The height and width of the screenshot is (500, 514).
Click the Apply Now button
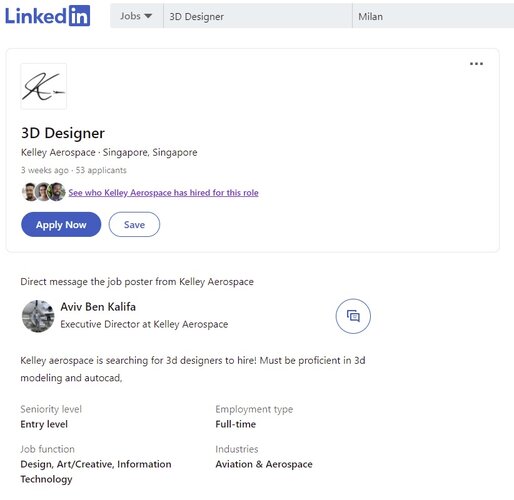tap(61, 224)
